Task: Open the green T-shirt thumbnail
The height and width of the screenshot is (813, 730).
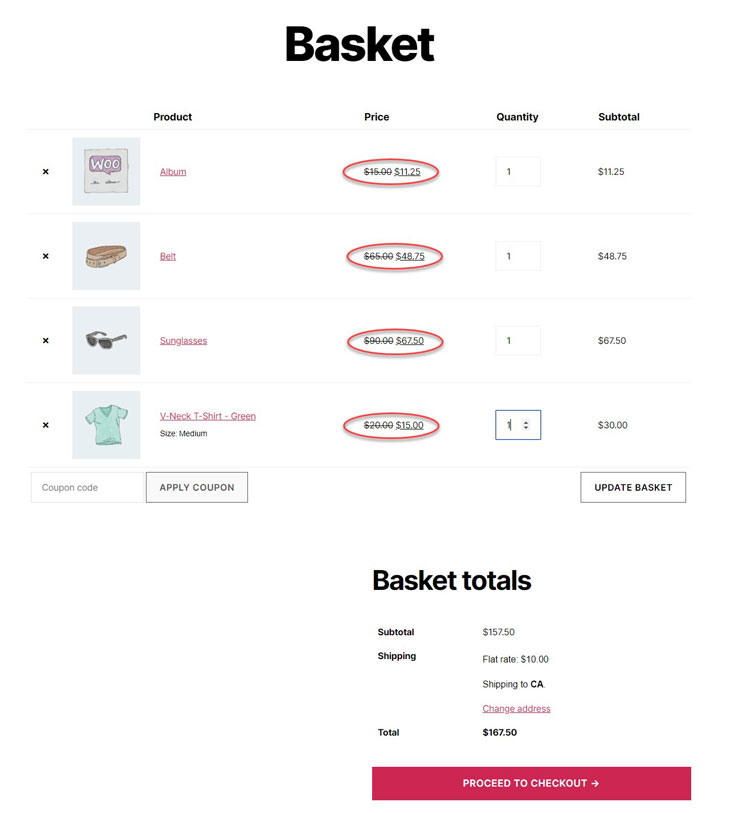Action: pos(106,425)
